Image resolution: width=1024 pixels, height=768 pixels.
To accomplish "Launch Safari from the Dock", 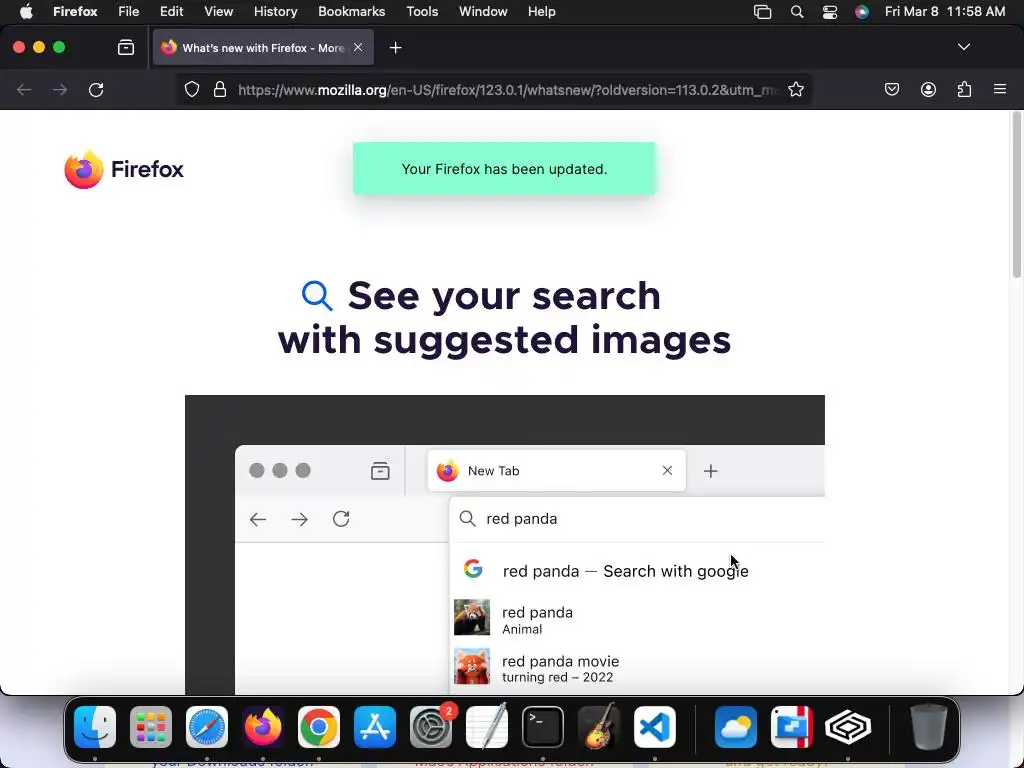I will [x=207, y=727].
